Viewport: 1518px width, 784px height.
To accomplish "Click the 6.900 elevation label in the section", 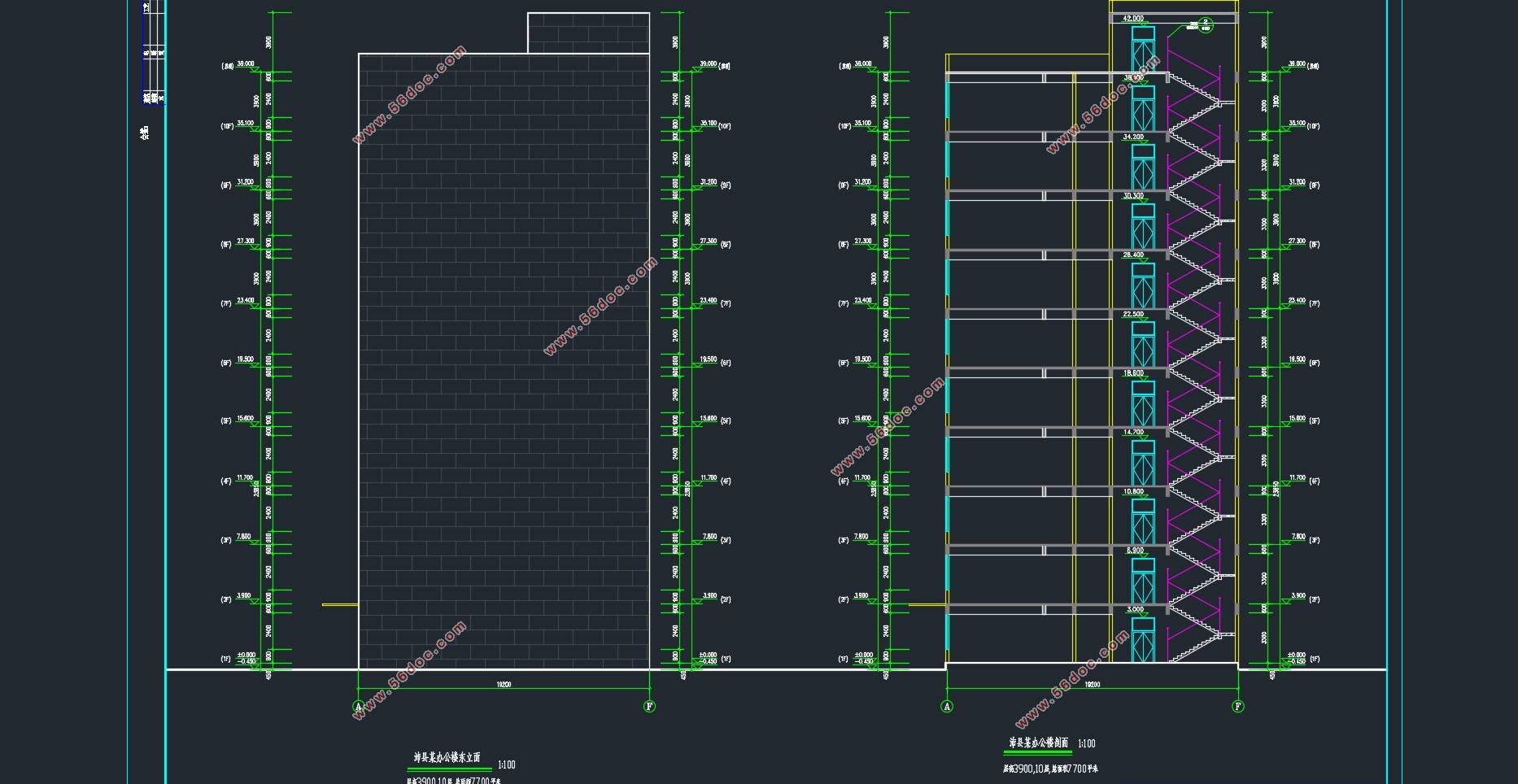I will 1135,551.
